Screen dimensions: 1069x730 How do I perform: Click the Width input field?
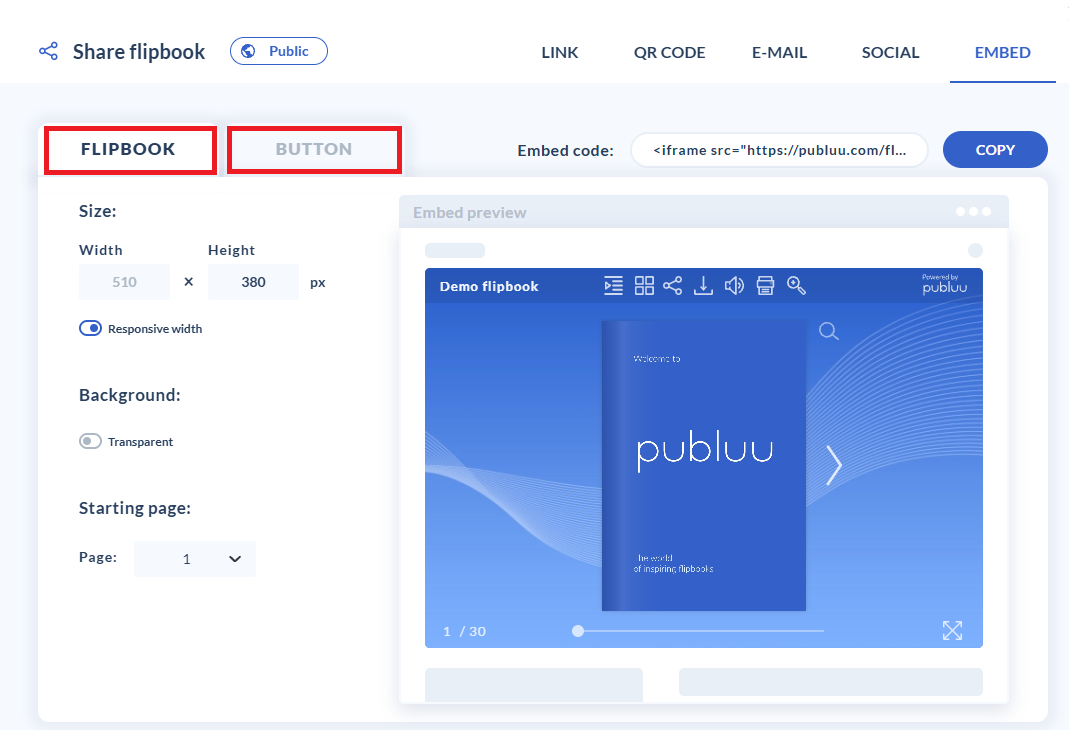(125, 282)
